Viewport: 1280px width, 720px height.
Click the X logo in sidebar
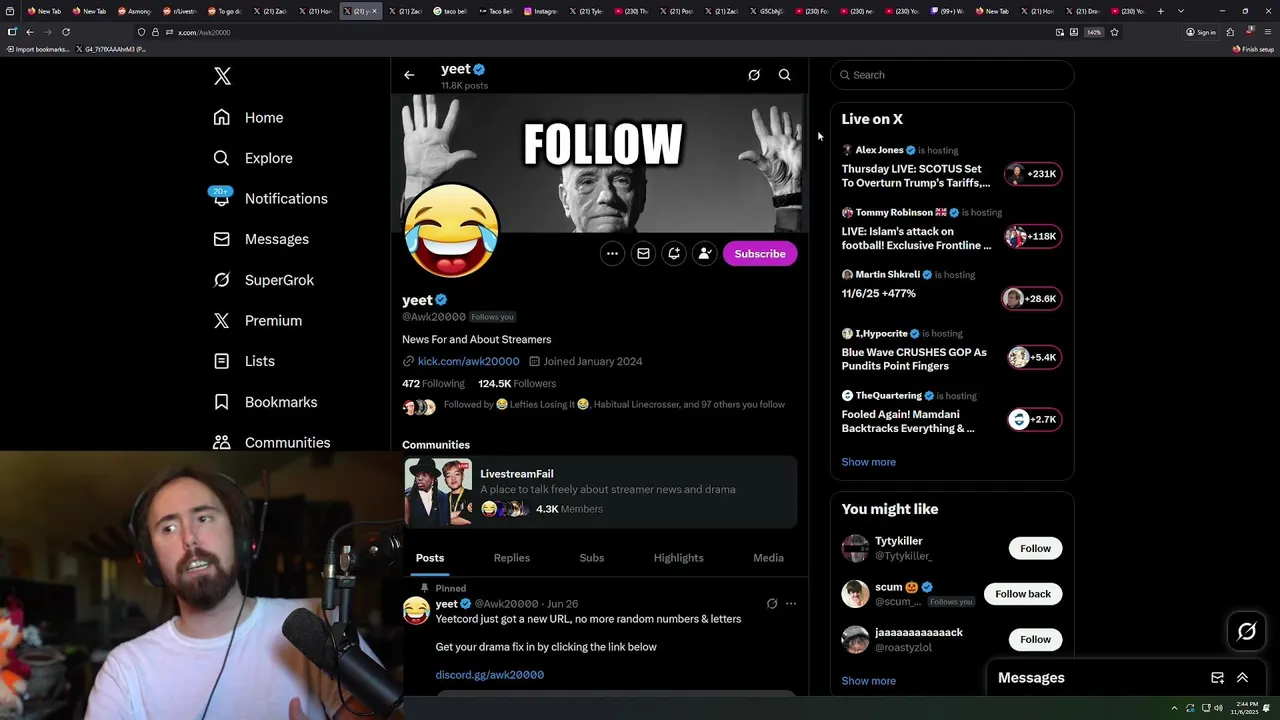click(x=222, y=76)
